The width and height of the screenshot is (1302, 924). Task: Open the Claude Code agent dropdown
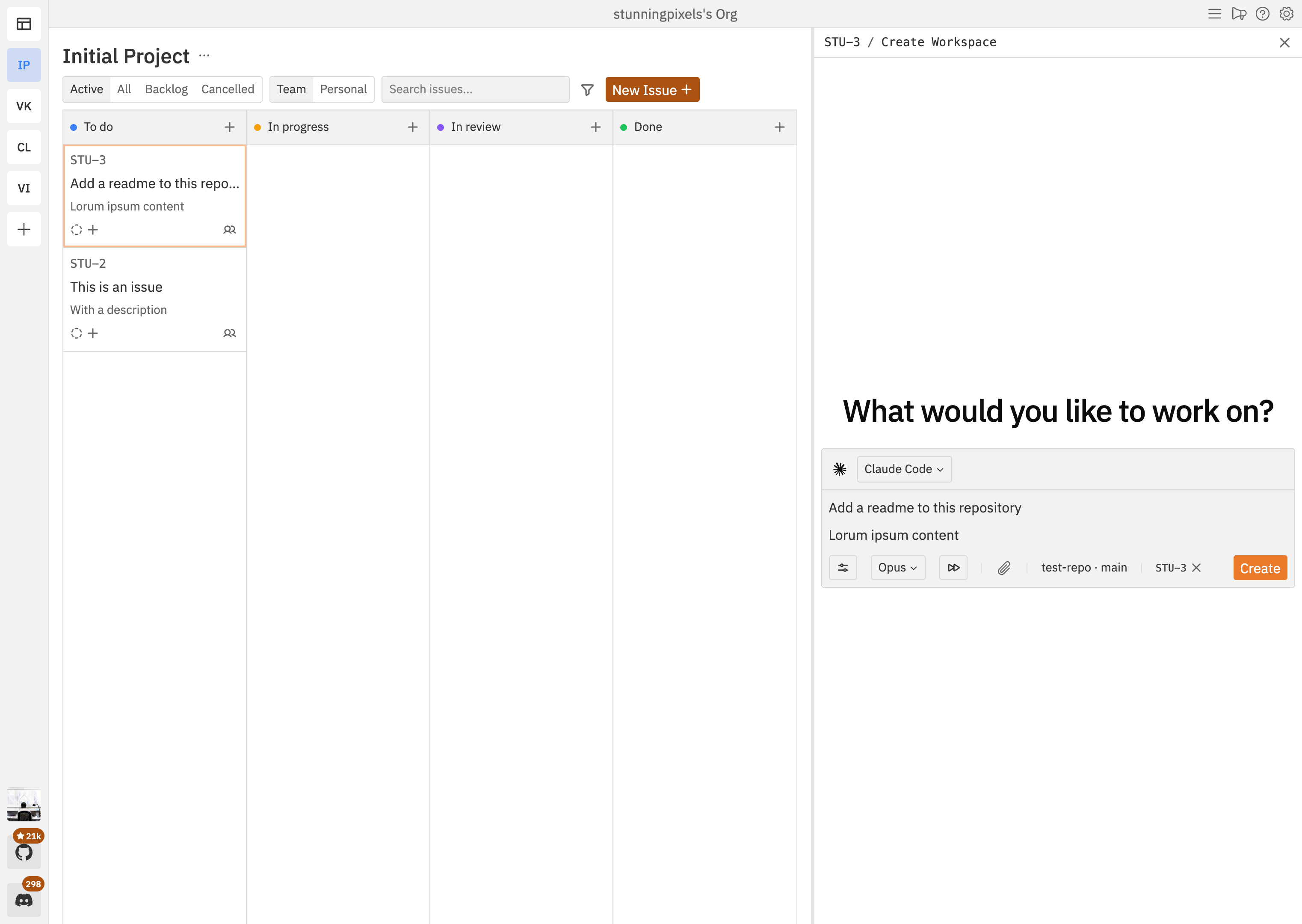(904, 469)
